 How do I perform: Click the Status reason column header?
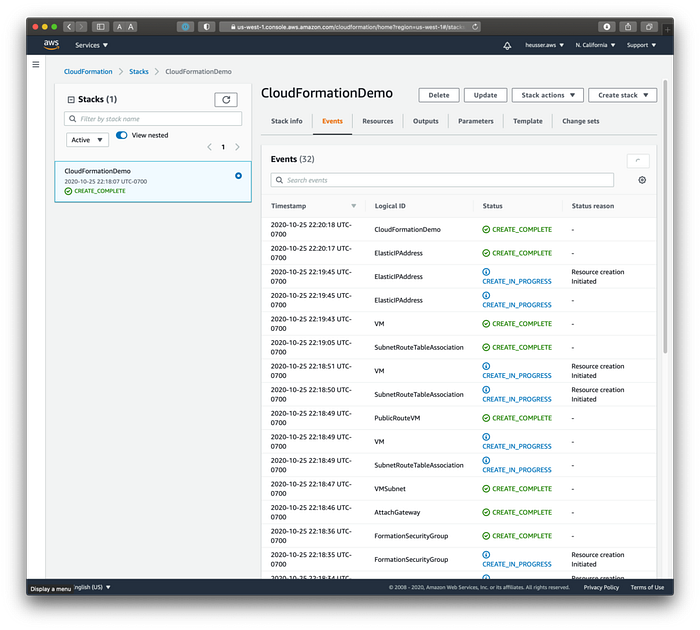click(593, 206)
